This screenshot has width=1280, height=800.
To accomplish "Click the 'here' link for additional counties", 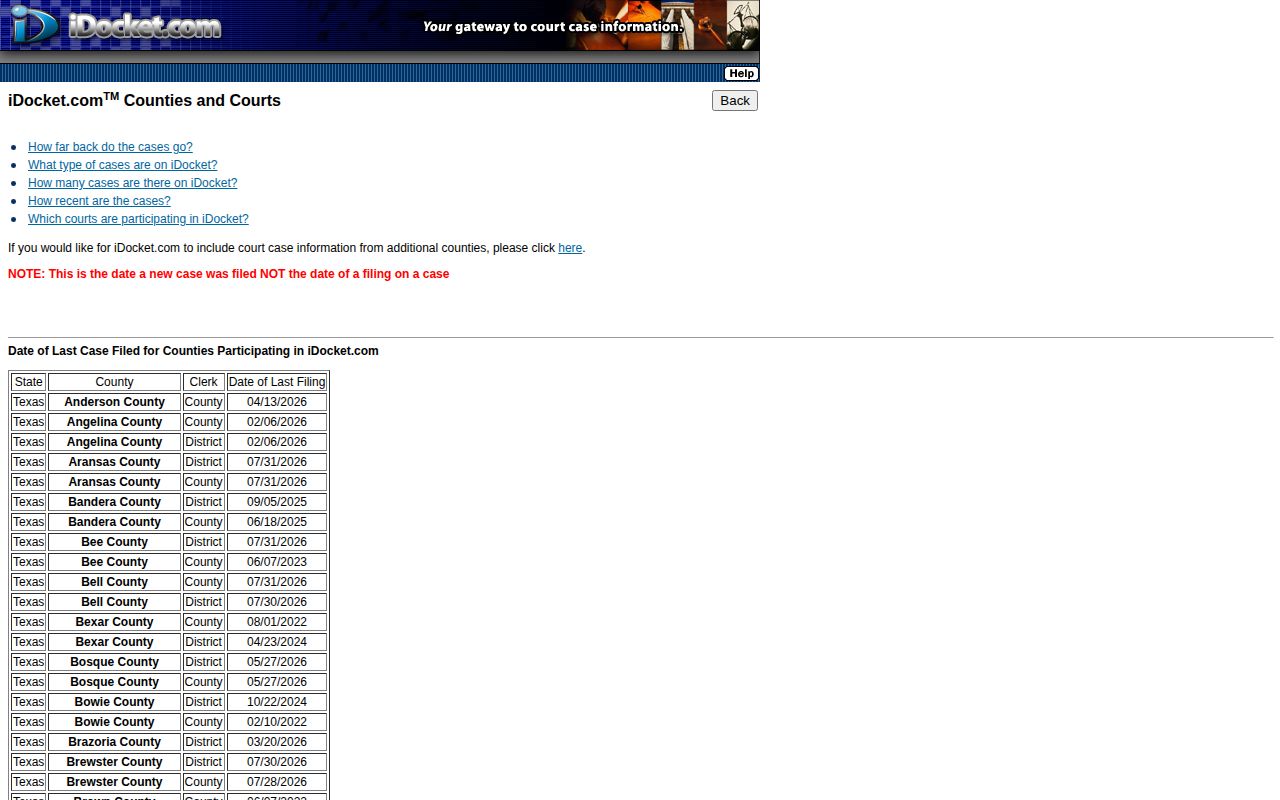I will tap(570, 248).
